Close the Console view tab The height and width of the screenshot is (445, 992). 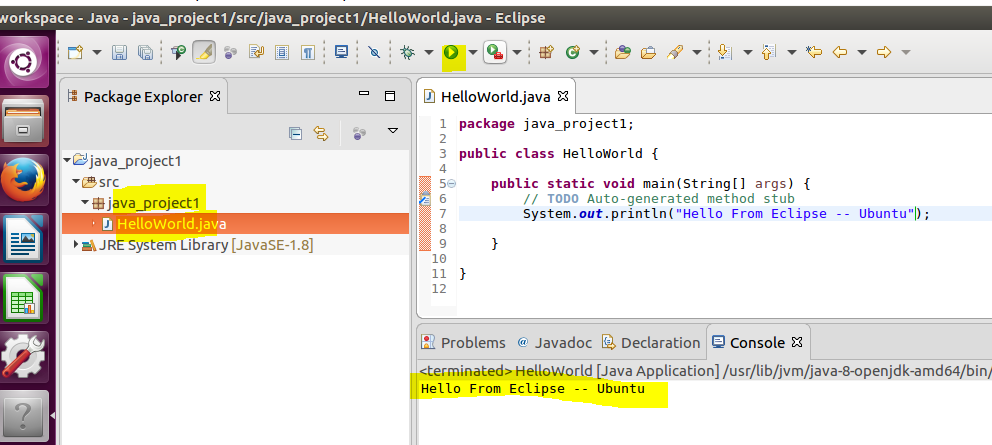(x=797, y=342)
